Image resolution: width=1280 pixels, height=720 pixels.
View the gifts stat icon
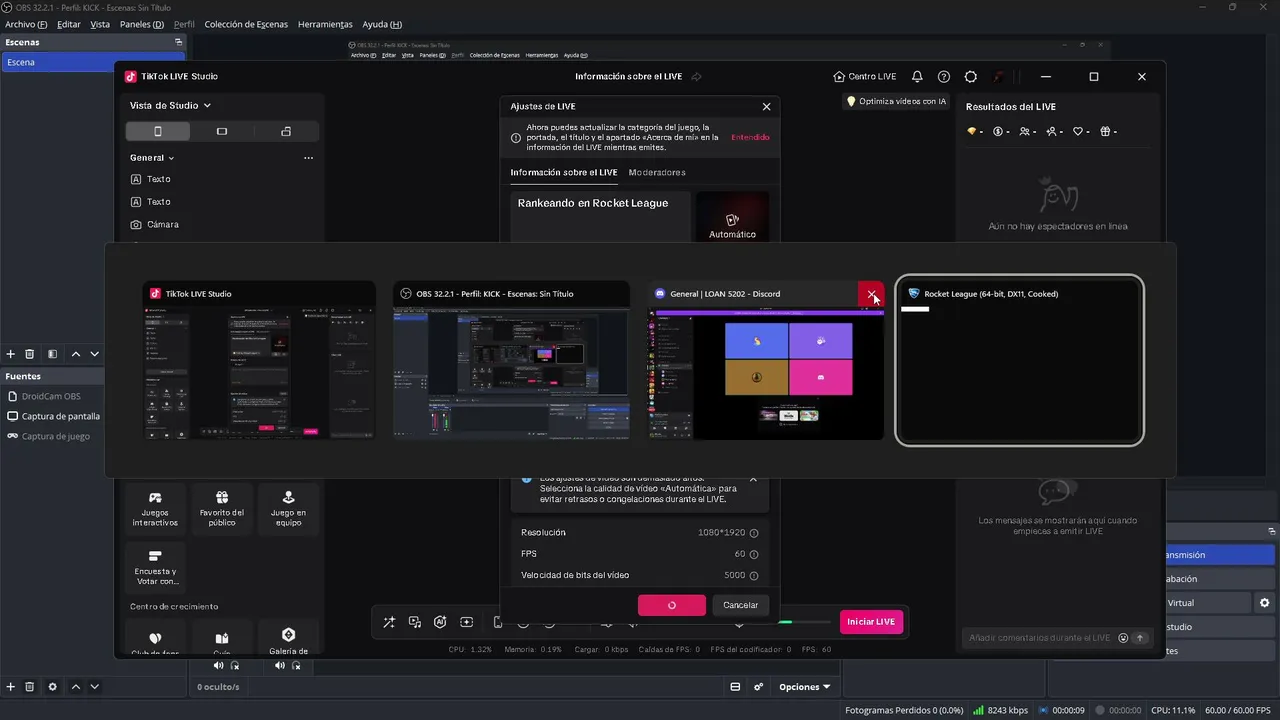click(1105, 131)
